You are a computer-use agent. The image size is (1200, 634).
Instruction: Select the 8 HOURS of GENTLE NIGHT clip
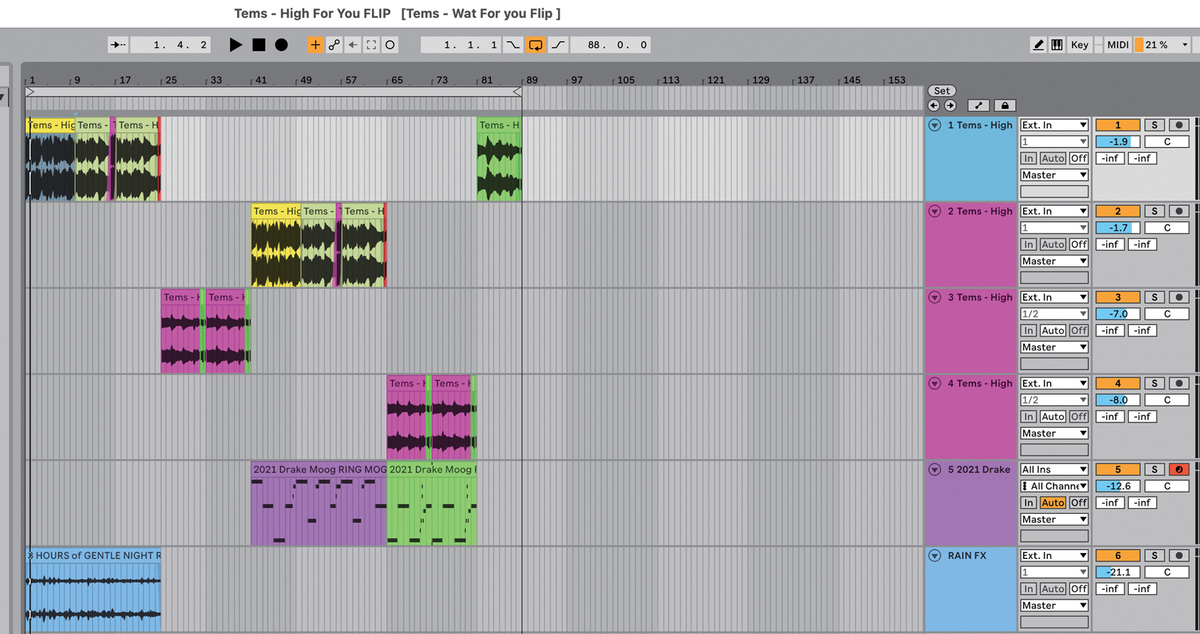93,590
